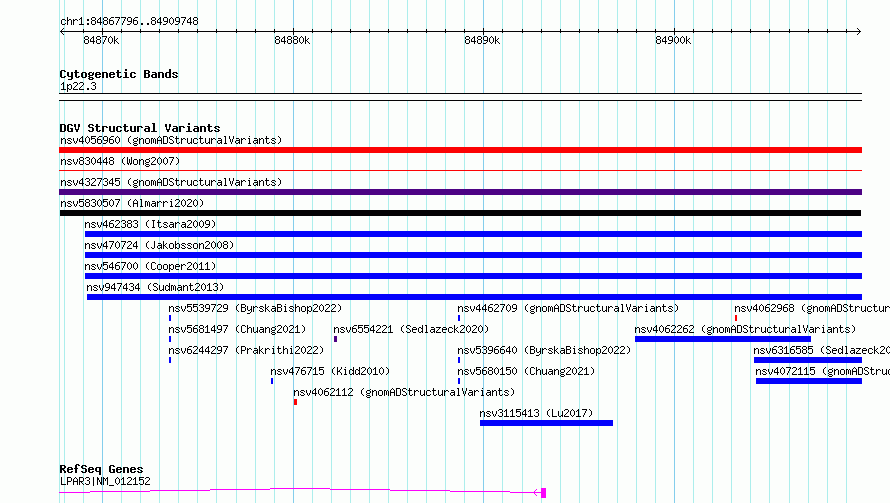Open the nsv947434 (Sudmant2013) label
Screen dimensions: 890x503
(x=155, y=287)
